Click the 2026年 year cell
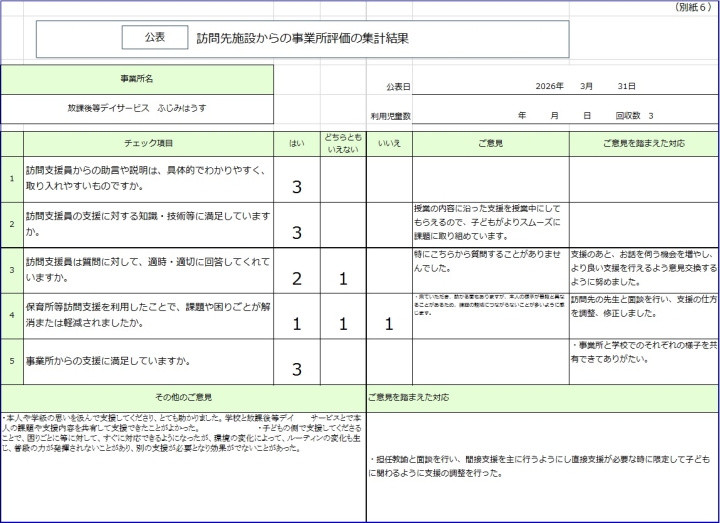This screenshot has height=523, width=720. click(x=549, y=87)
